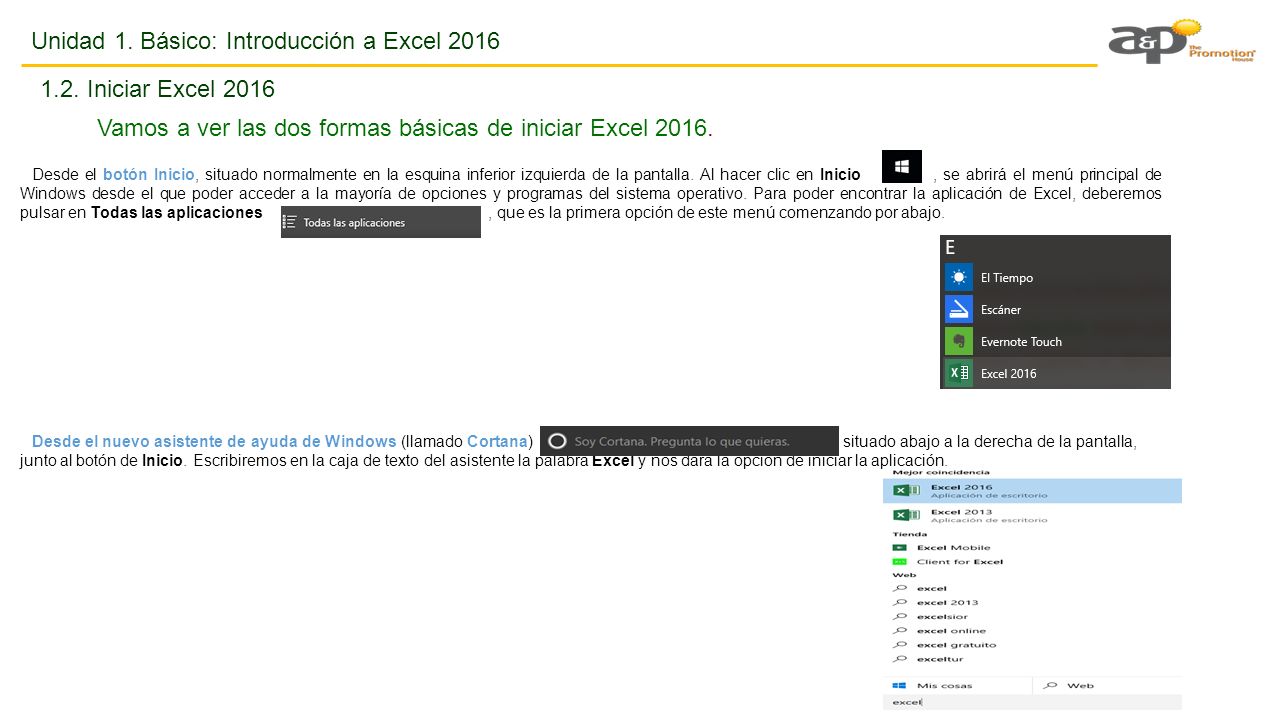Image resolution: width=1280 pixels, height=720 pixels.
Task: Click Excel 2016 icon in search results
Action: tap(906, 491)
